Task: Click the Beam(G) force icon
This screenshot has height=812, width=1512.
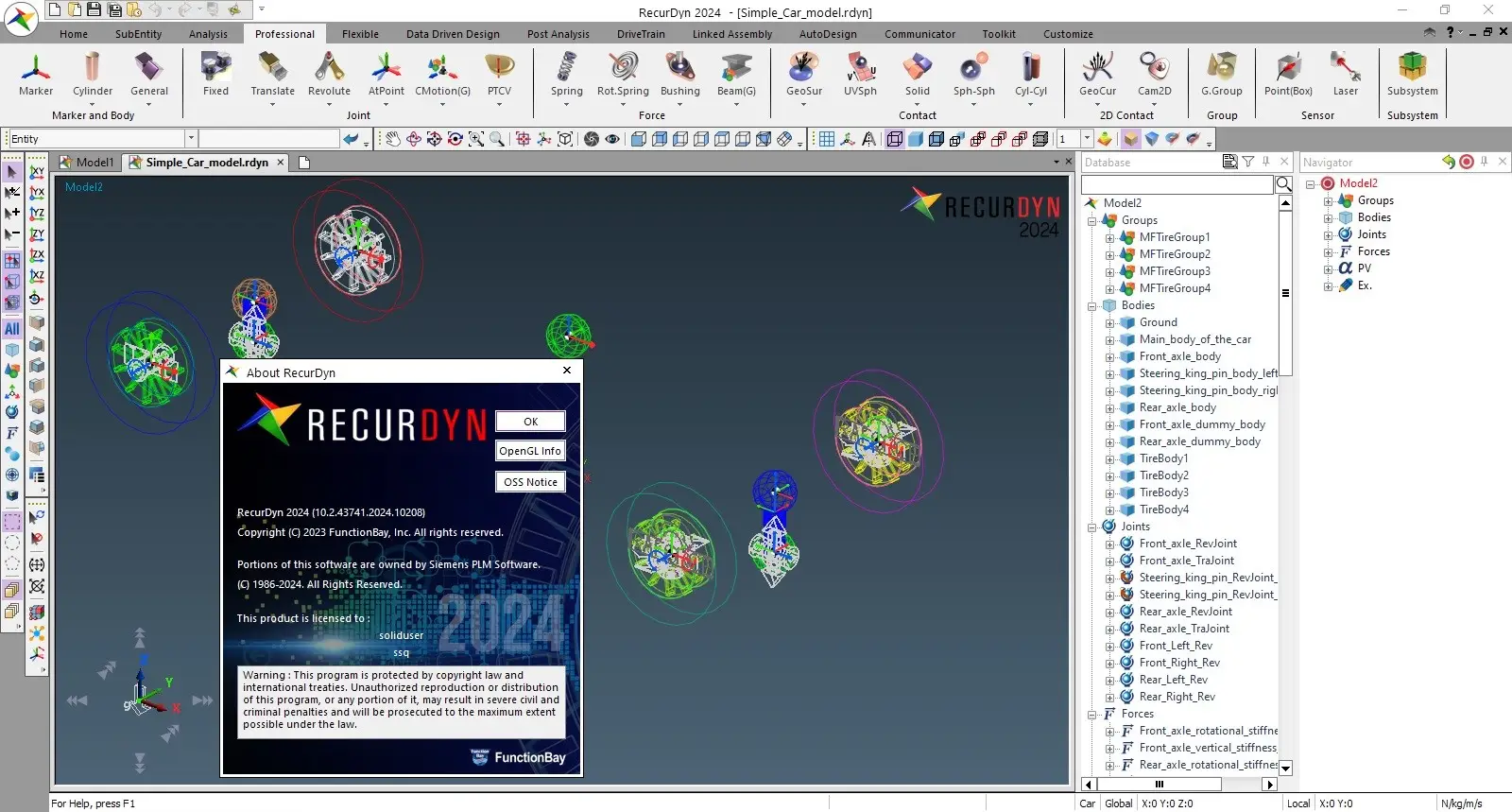Action: pos(736,75)
